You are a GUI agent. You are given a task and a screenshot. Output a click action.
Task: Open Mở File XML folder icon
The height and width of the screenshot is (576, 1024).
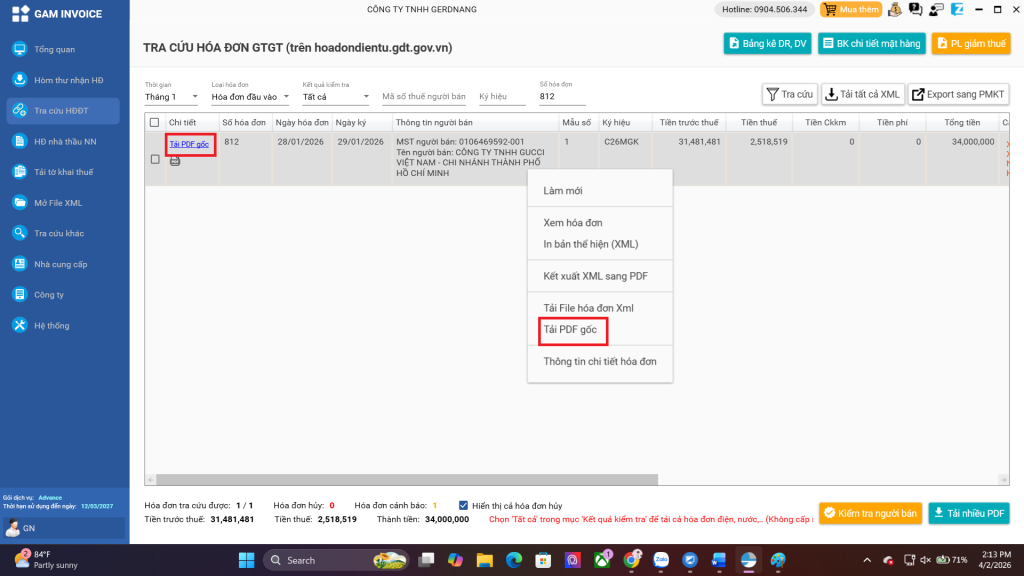click(x=19, y=203)
